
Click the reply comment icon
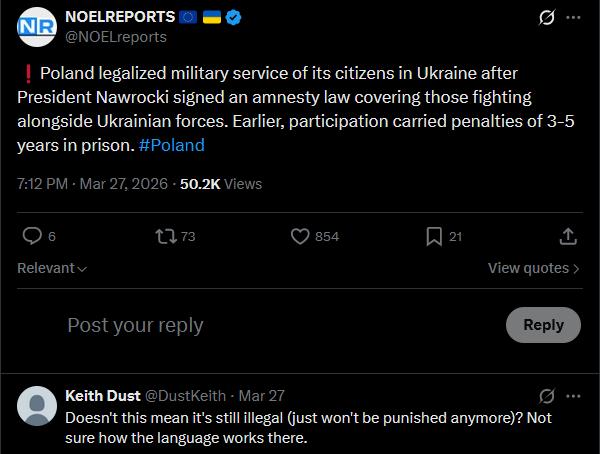pyautogui.click(x=33, y=236)
